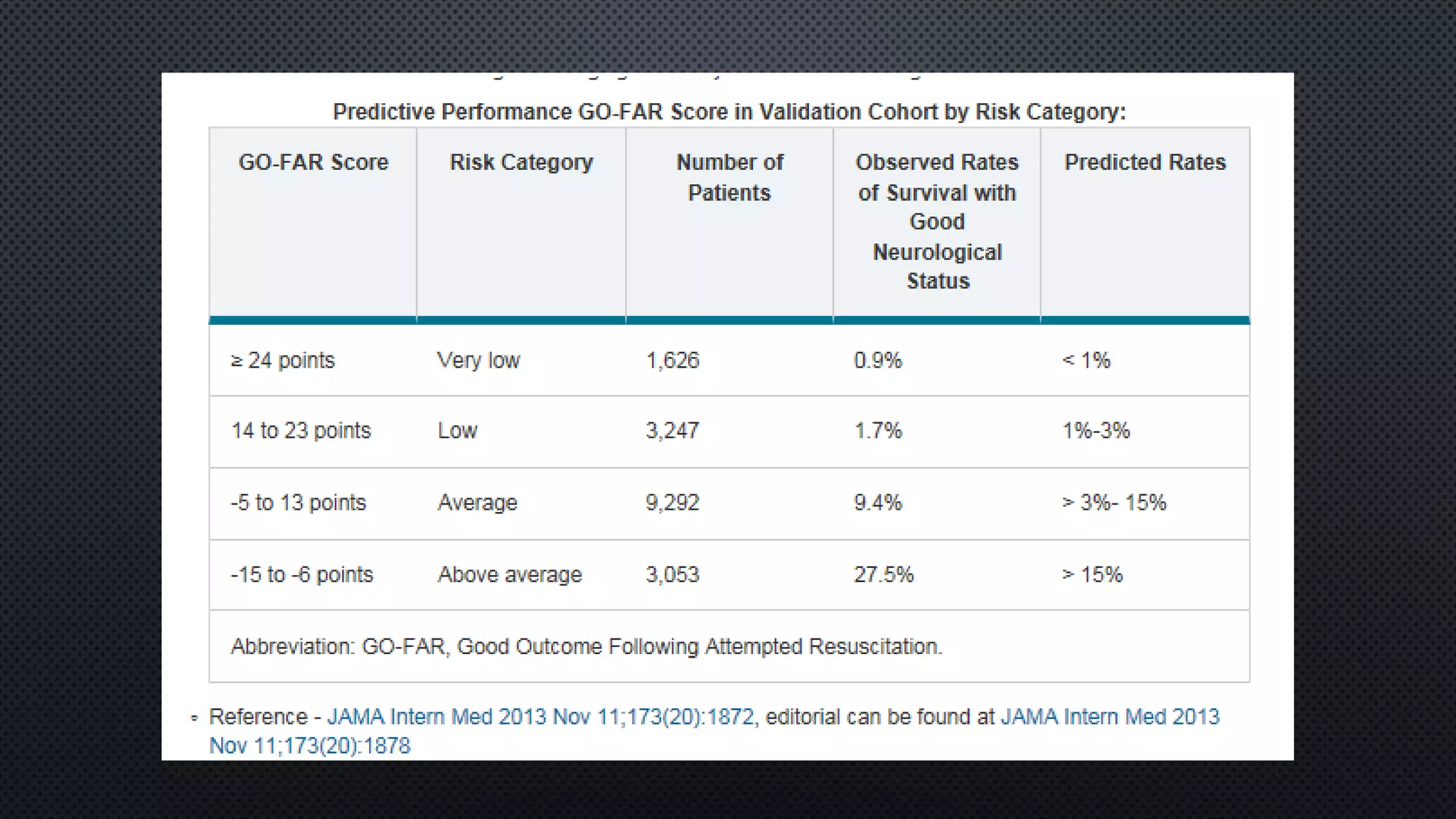Select the 'Above average' risk cell

510,574
